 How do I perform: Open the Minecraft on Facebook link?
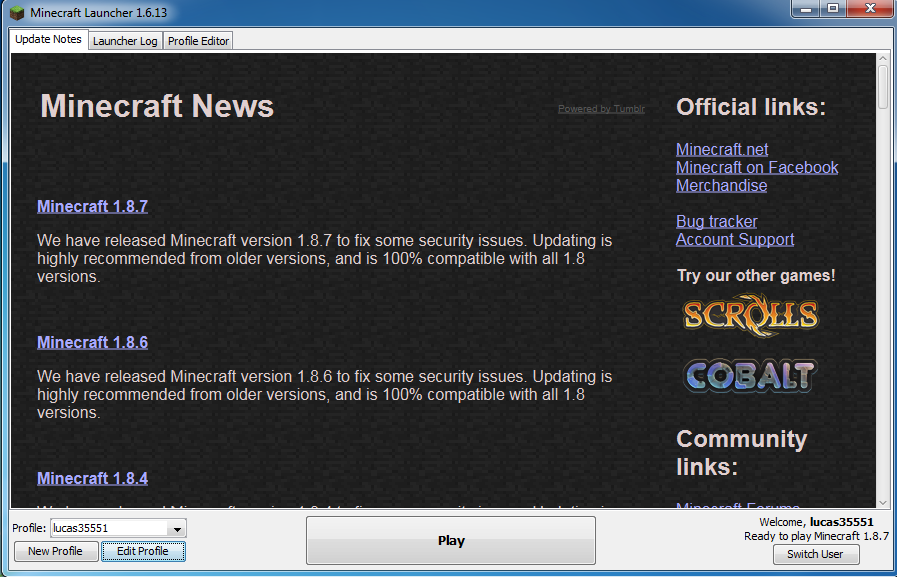click(757, 168)
